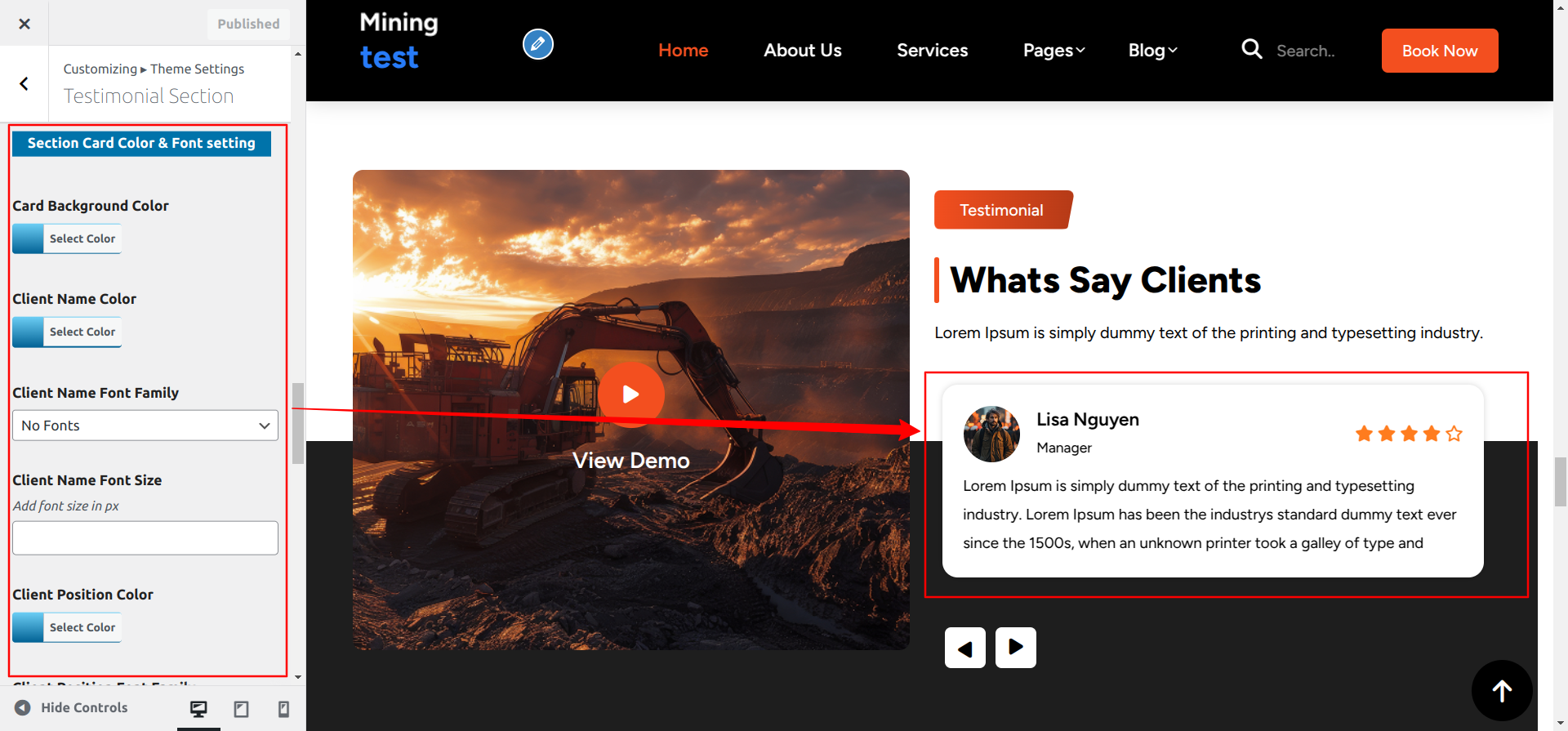Hide Controls in the Customizer footer
Screen dimensions: 1568x731
[72, 707]
